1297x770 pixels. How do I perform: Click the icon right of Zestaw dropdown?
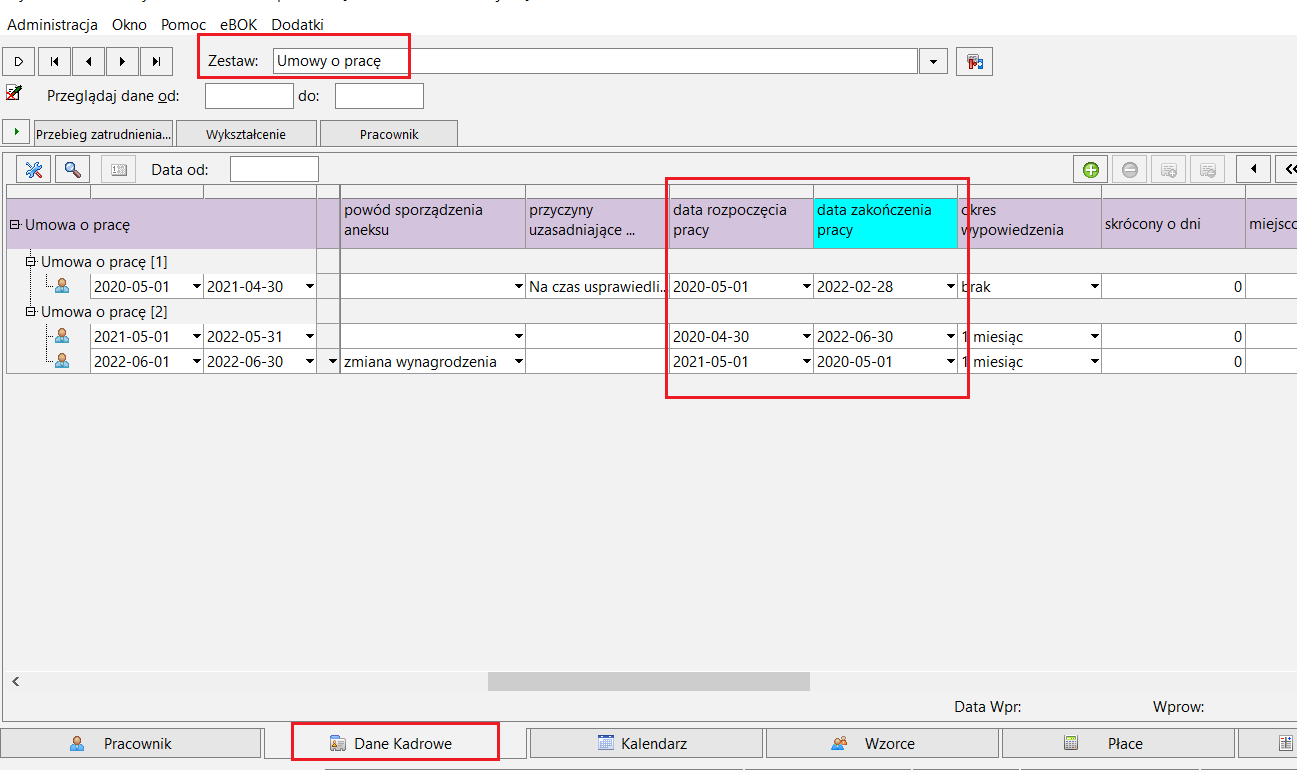click(974, 62)
